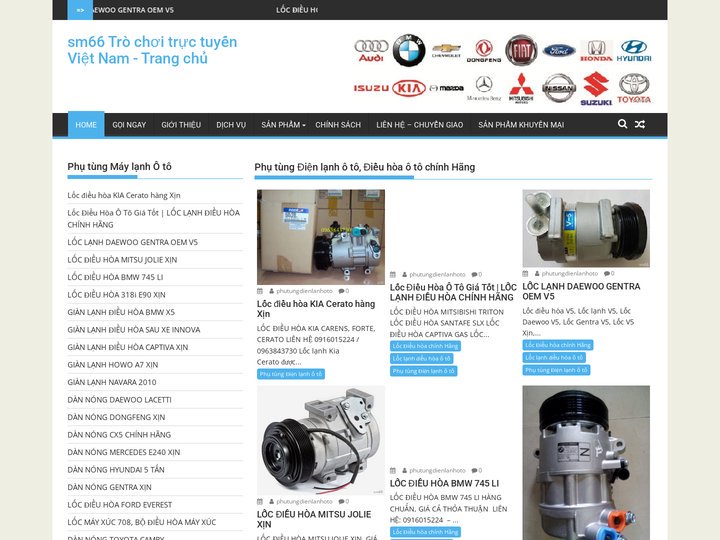Image resolution: width=720 pixels, height=540 pixels.
Task: Open the DỊCH VỤ menu item
Action: click(231, 125)
